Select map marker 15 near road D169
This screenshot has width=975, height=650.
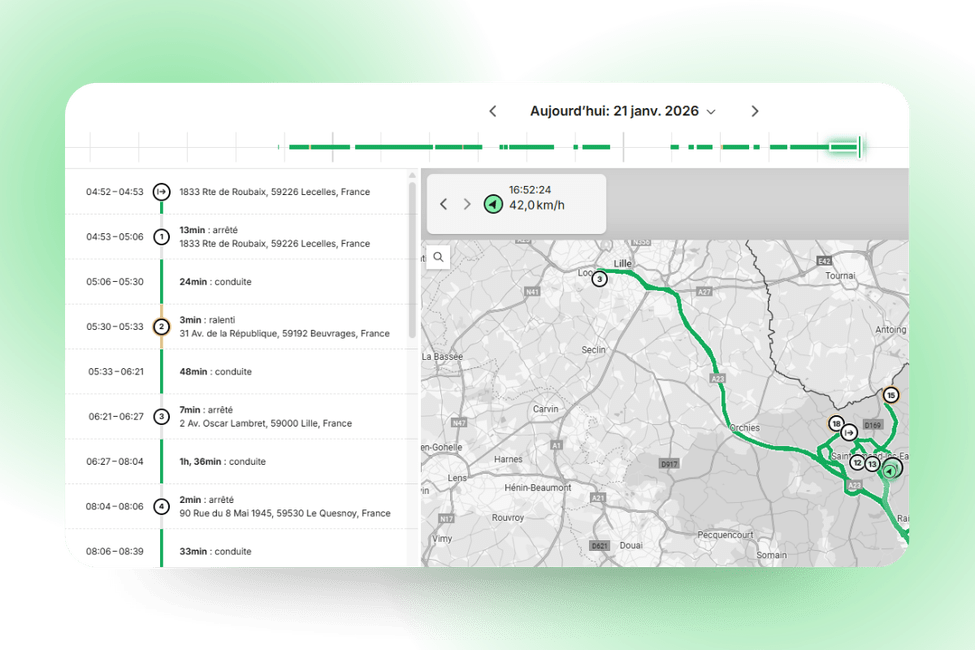click(x=889, y=395)
